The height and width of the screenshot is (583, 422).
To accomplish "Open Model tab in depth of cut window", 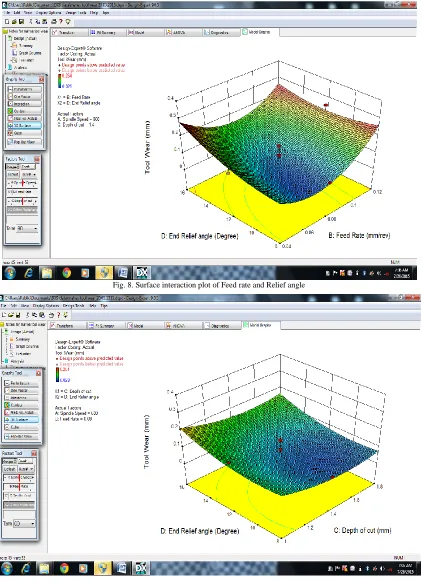I will click(x=145, y=326).
